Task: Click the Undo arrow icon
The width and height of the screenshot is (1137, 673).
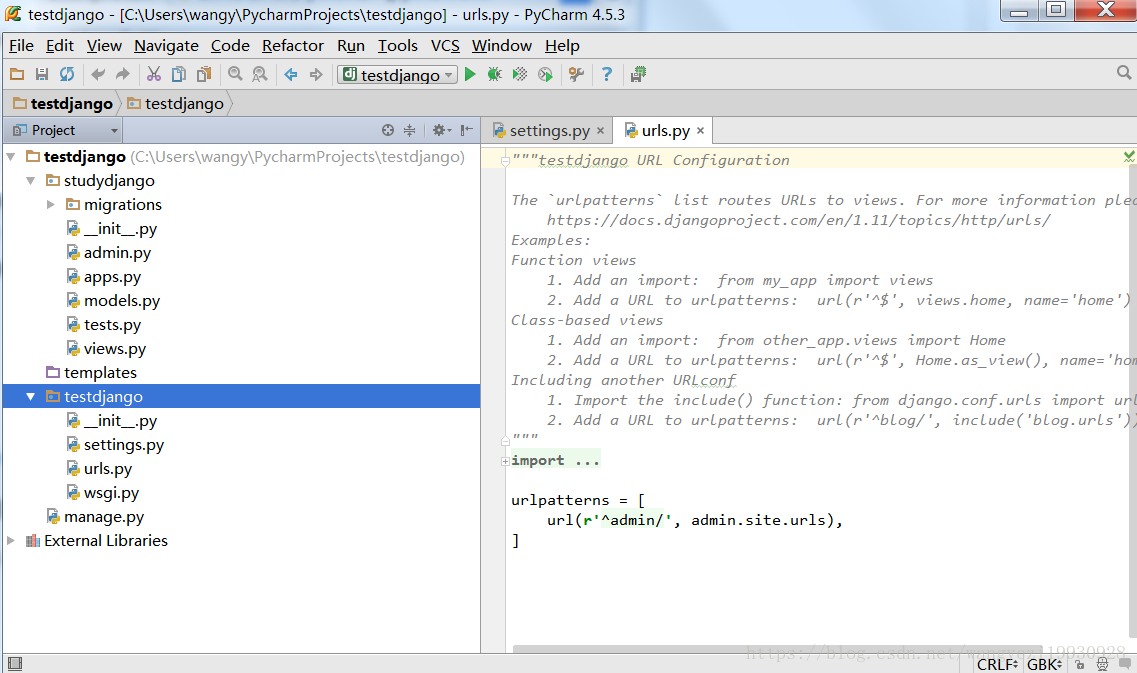Action: tap(98, 74)
